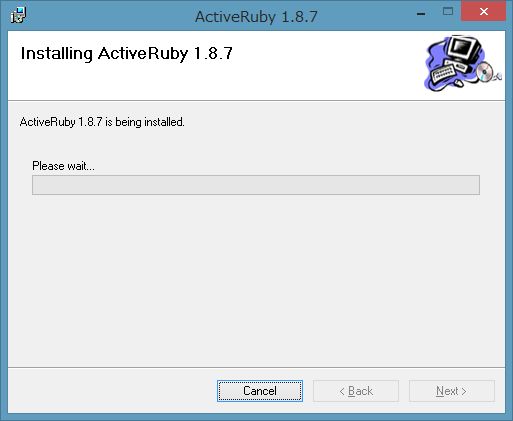Click the computer and CD setup graphic

(x=463, y=63)
